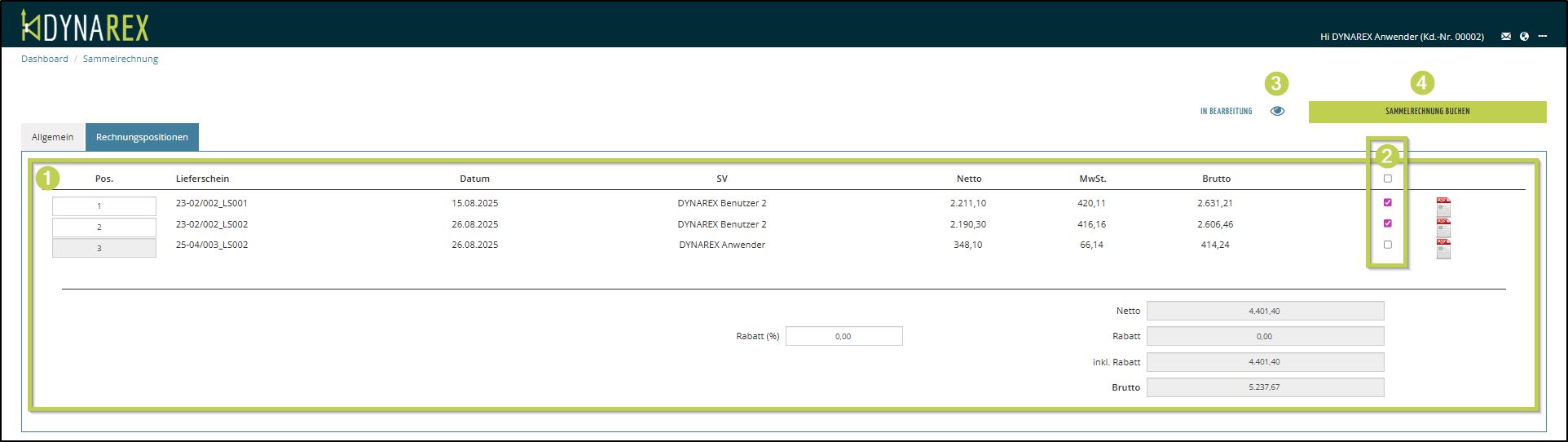The height and width of the screenshot is (442, 1568).
Task: Open PDF for Lieferschein 25-04/003_LS002
Action: [1443, 248]
